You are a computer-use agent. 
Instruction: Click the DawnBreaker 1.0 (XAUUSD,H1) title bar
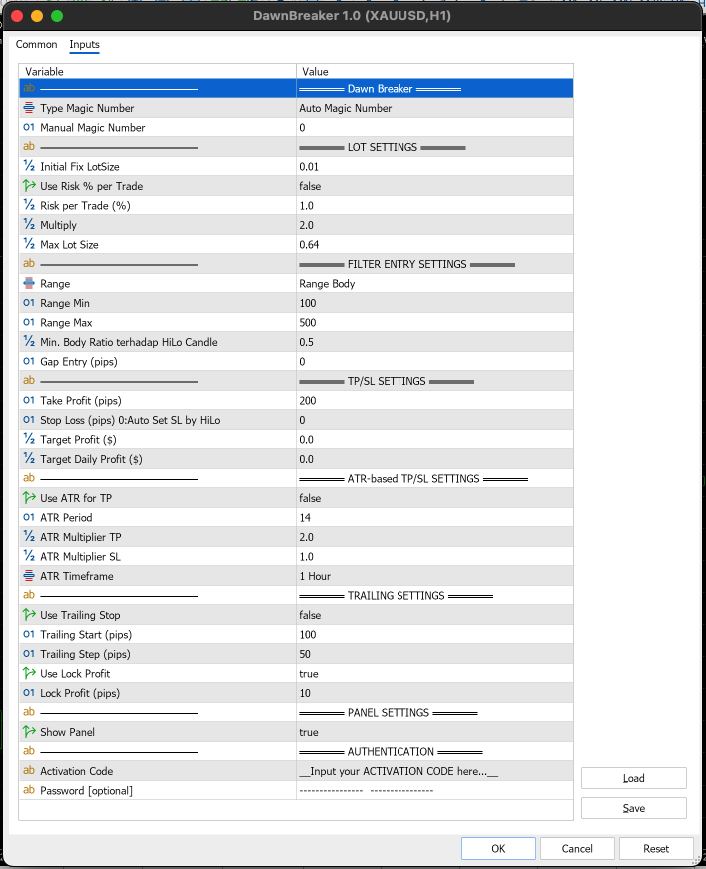tap(352, 16)
